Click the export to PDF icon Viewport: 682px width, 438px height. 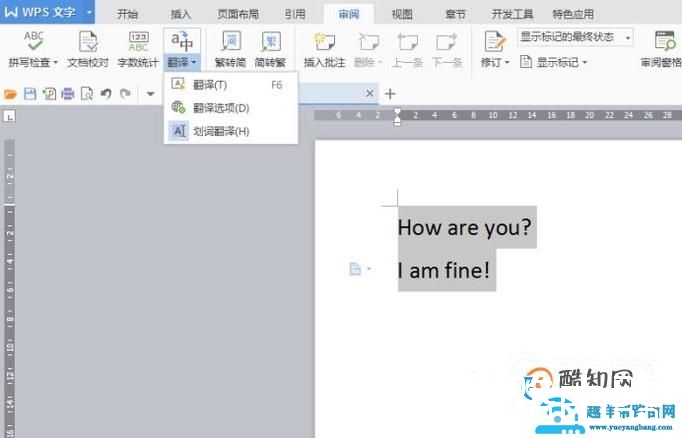(49, 94)
